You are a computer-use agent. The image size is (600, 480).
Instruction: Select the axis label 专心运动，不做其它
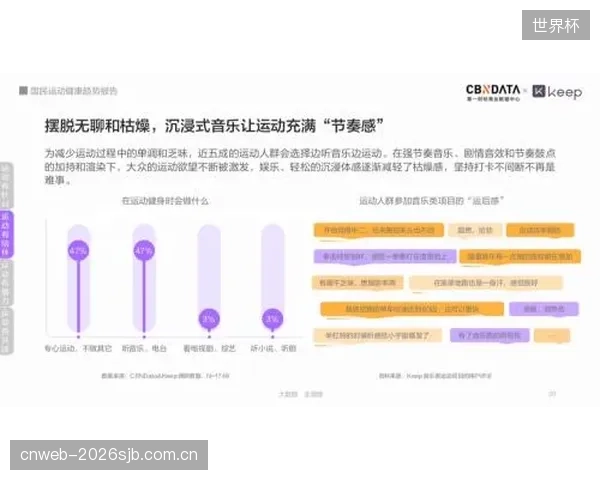[x=78, y=348]
